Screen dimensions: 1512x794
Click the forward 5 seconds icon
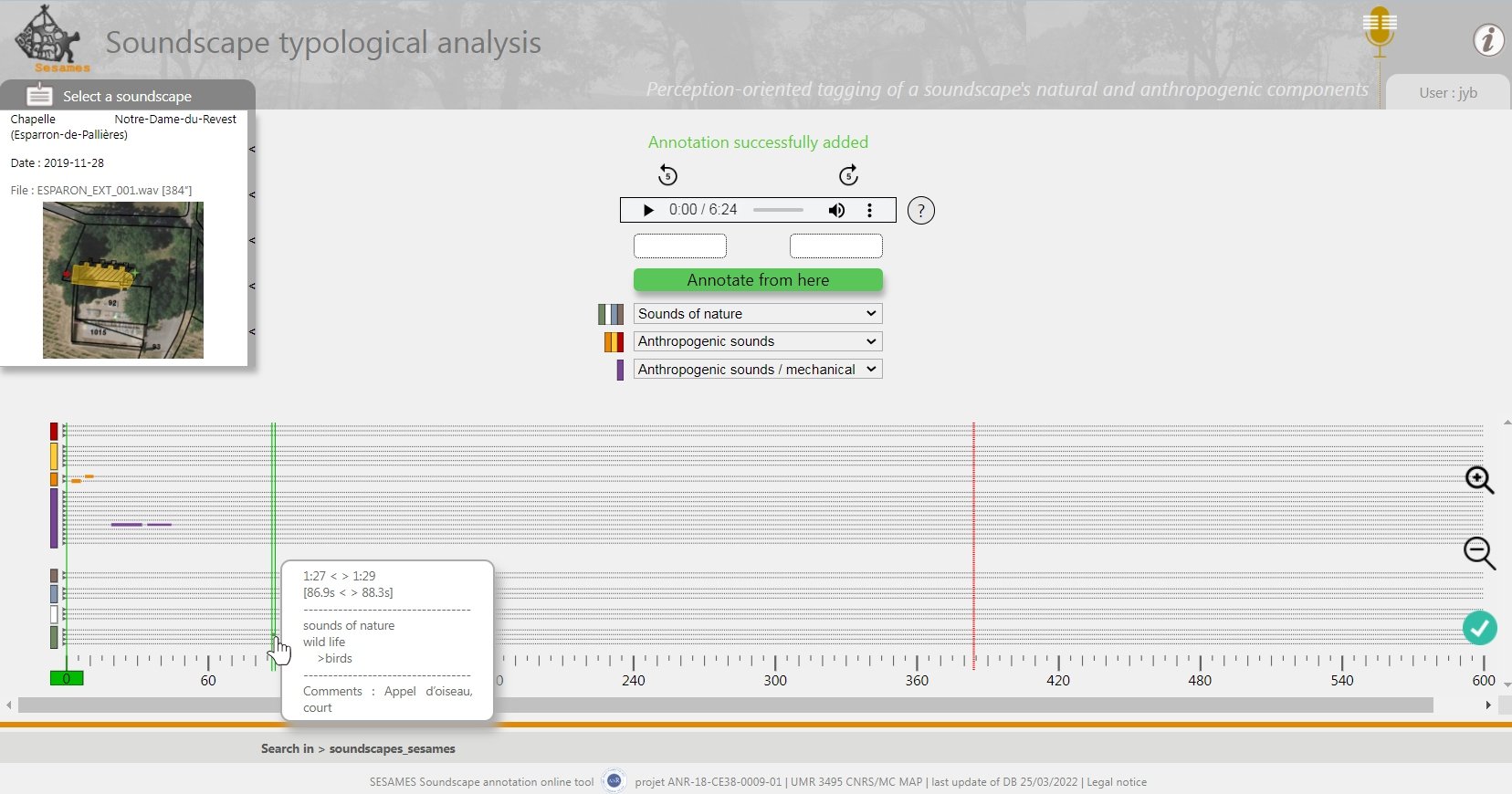pyautogui.click(x=848, y=174)
